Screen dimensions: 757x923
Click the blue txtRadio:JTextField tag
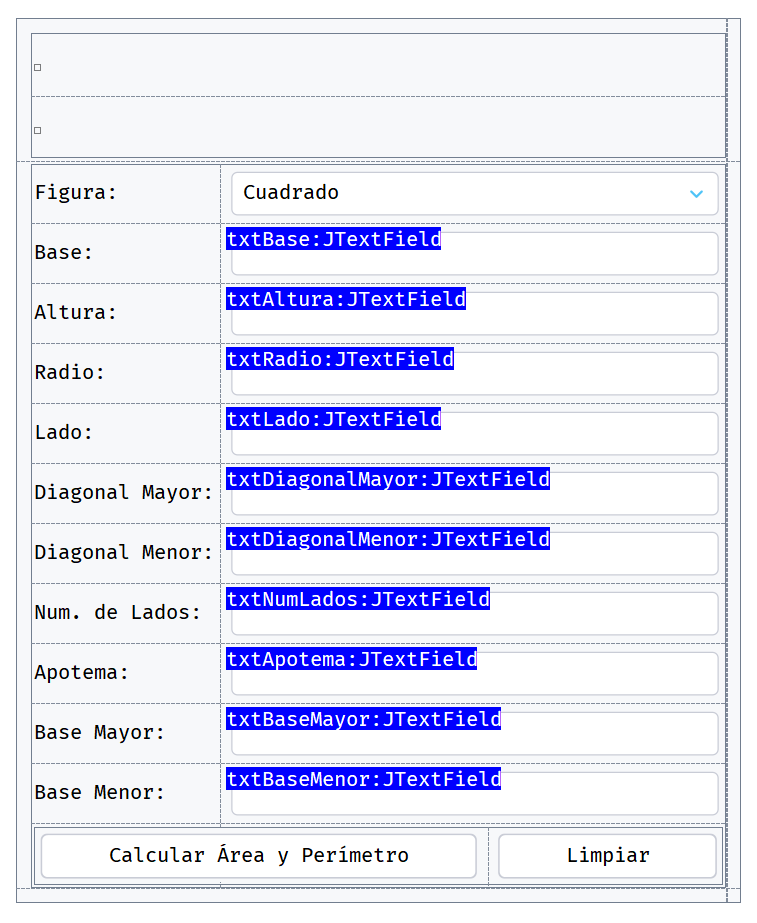(340, 359)
